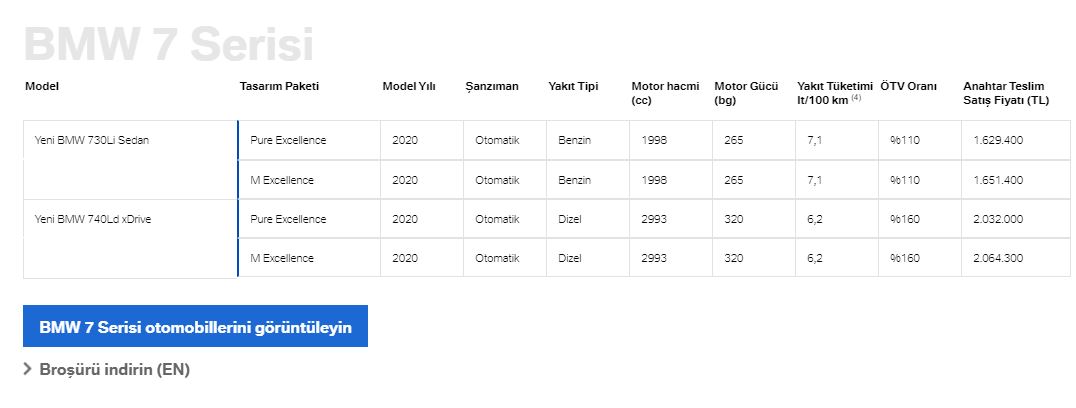Select the Yeni BMW 740Ld xDrive model cell
The image size is (1076, 408).
coord(130,239)
